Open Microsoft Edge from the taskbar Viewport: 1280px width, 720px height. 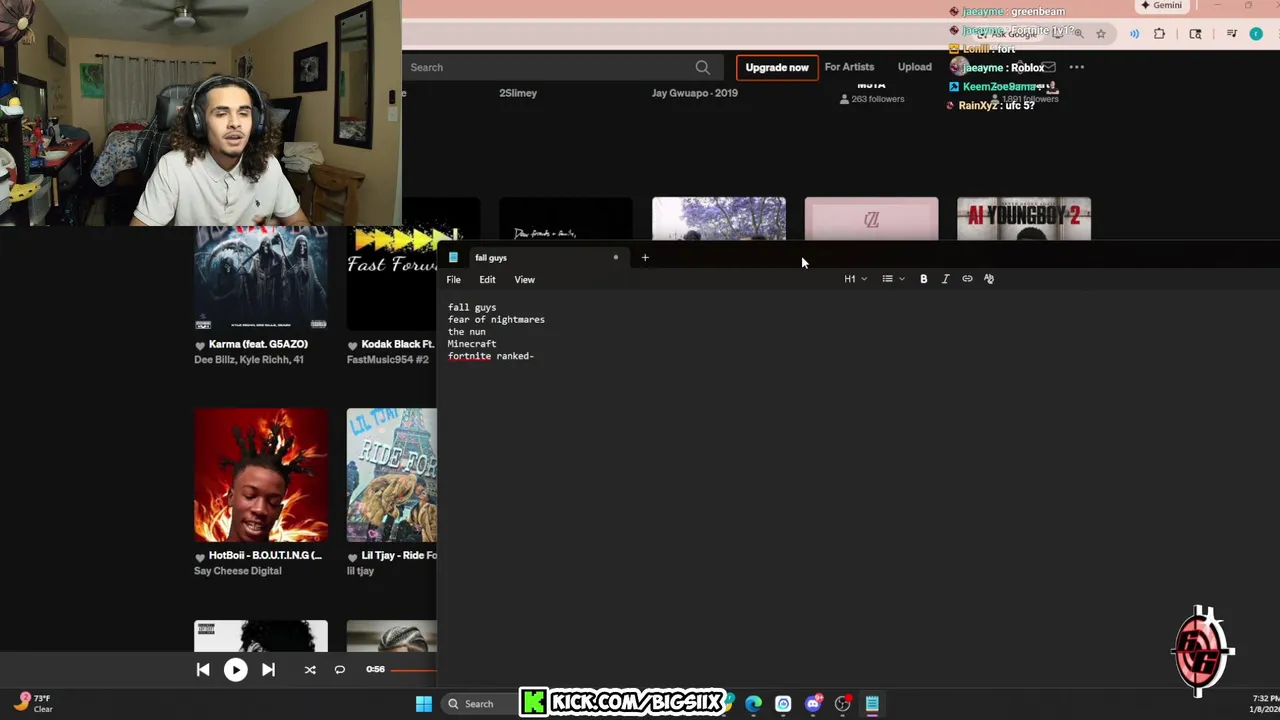pyautogui.click(x=753, y=704)
